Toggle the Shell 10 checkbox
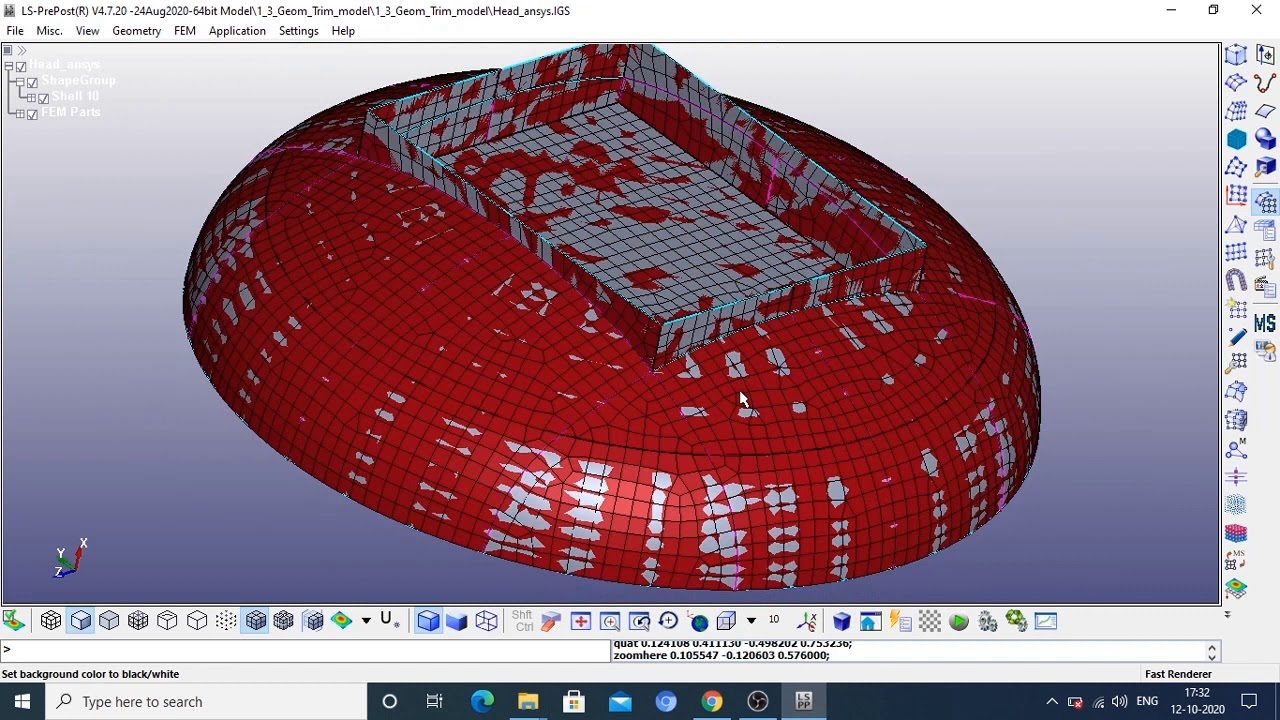Image resolution: width=1280 pixels, height=720 pixels. pyautogui.click(x=43, y=99)
